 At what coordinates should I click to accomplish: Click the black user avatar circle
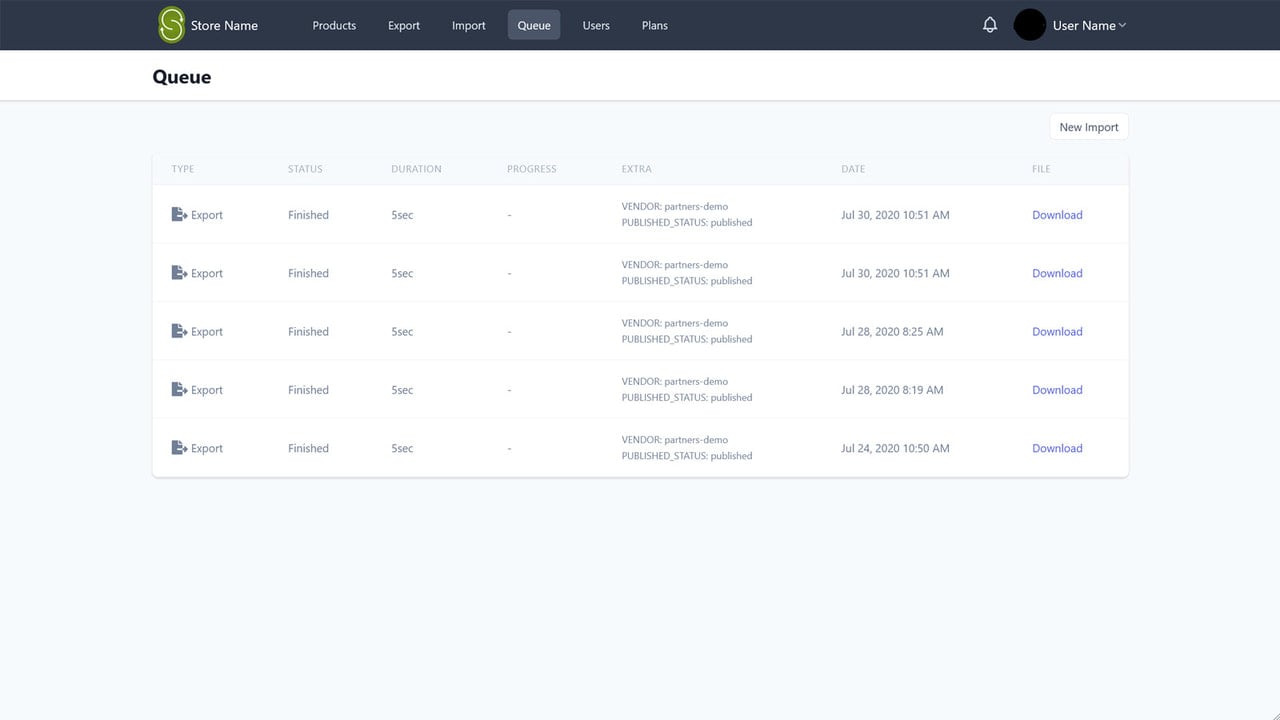click(1030, 25)
